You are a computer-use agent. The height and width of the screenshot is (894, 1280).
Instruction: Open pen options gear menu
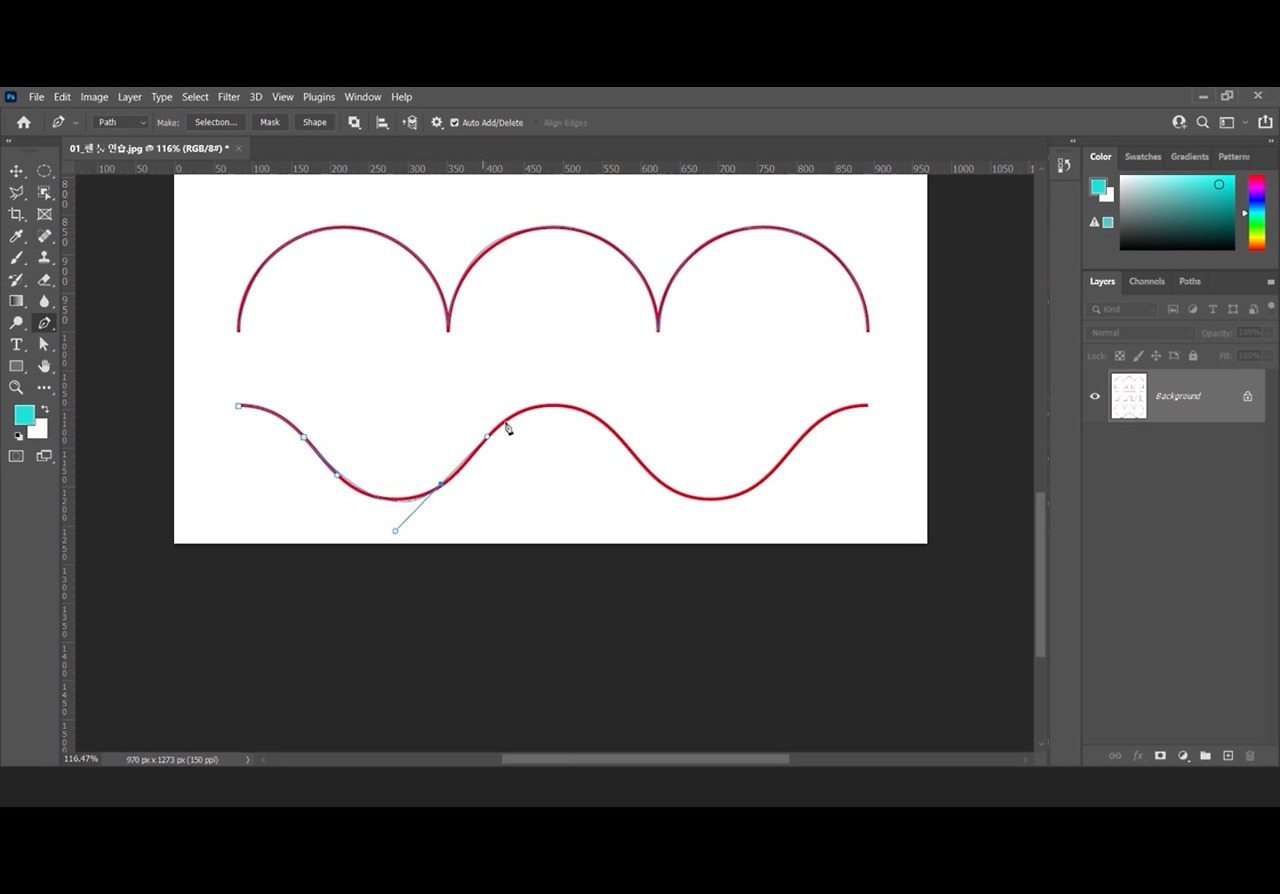pyautogui.click(x=437, y=122)
